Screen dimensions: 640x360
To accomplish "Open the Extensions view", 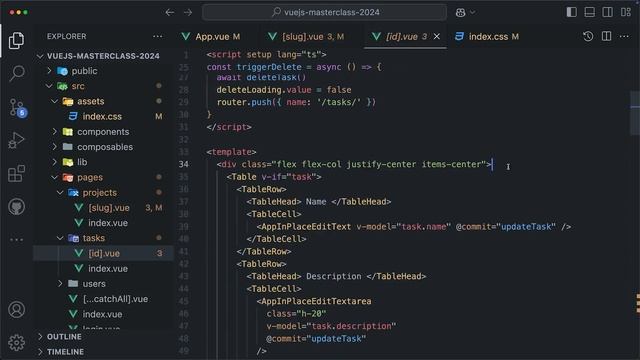I will [16, 174].
